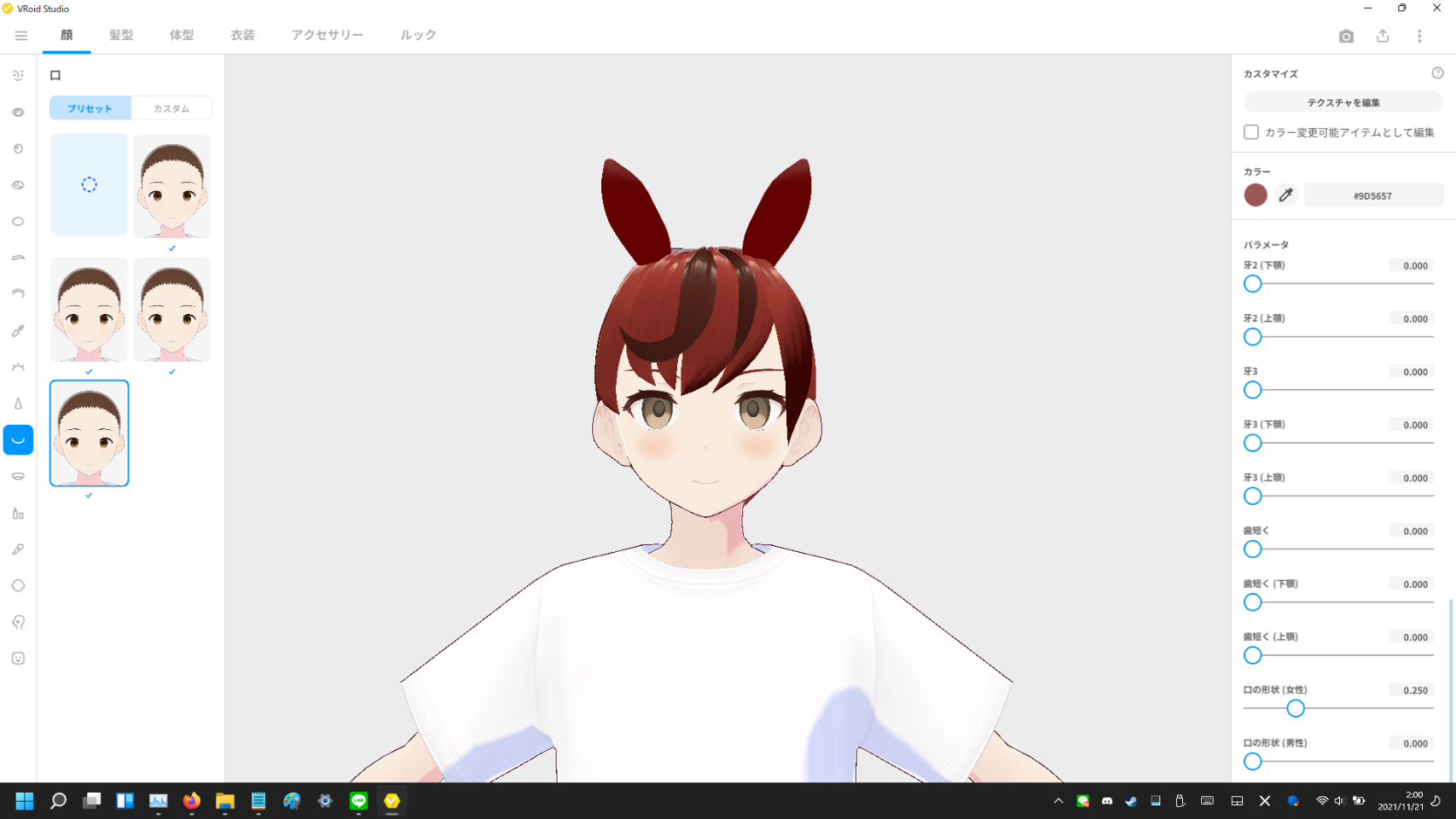
Task: Click the mouth color swatch
Action: [x=1256, y=195]
